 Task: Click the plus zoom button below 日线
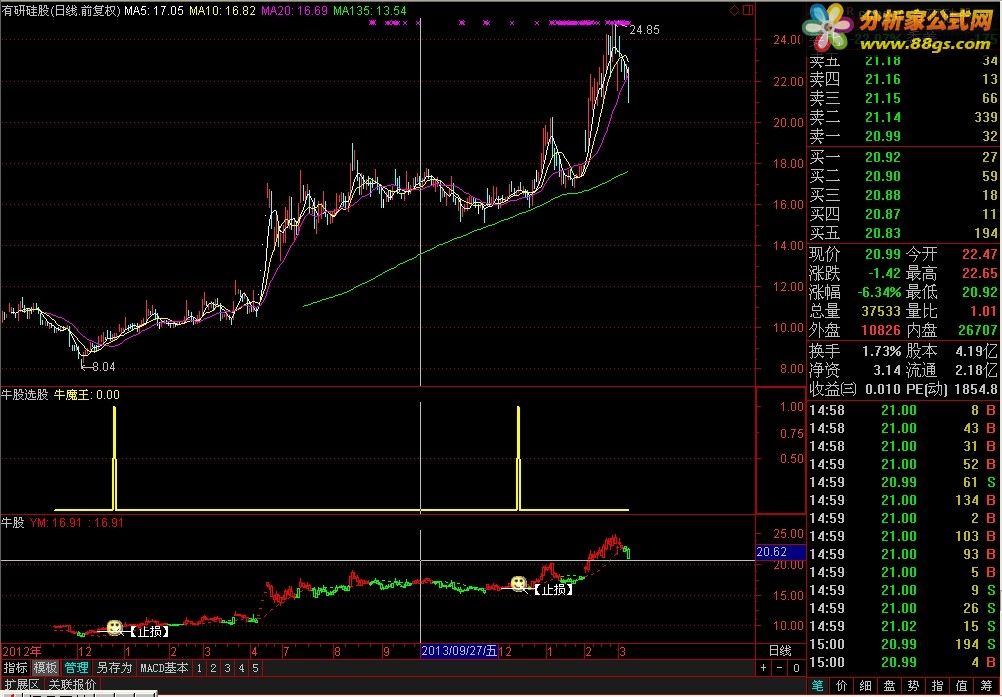tap(764, 668)
